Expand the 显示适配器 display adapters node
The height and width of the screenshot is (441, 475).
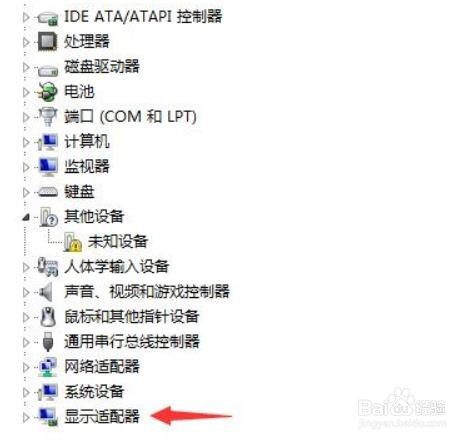tap(26, 417)
